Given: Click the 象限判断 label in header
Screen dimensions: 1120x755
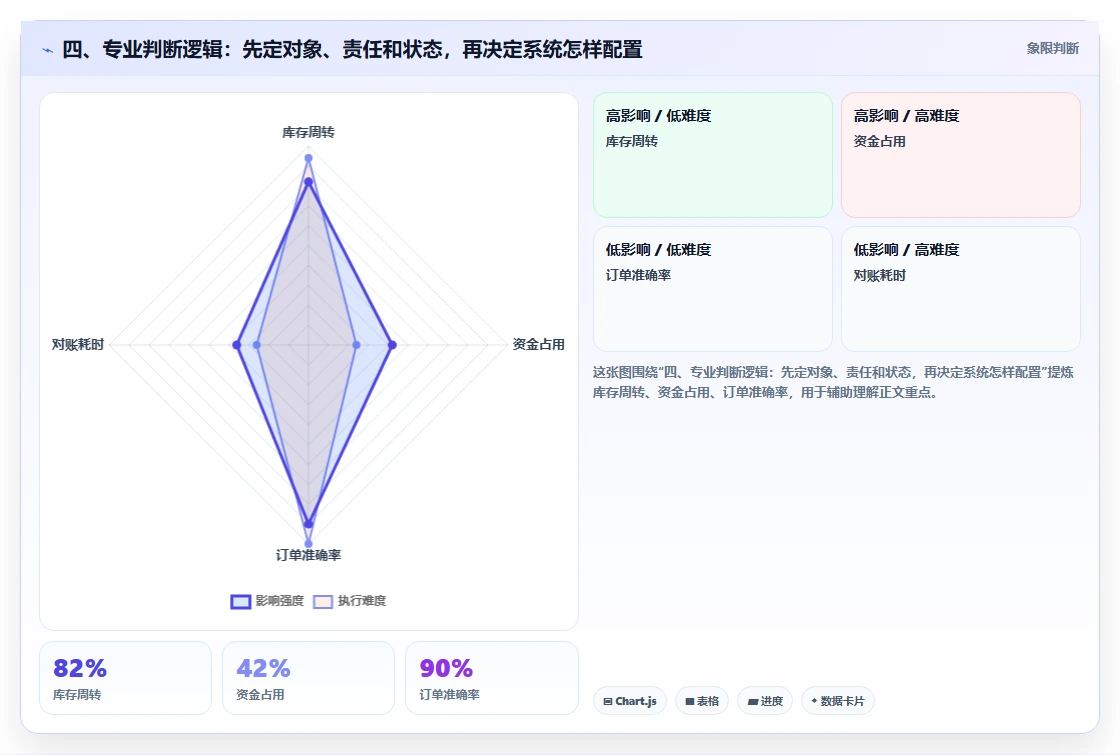Looking at the screenshot, I should 1052,49.
